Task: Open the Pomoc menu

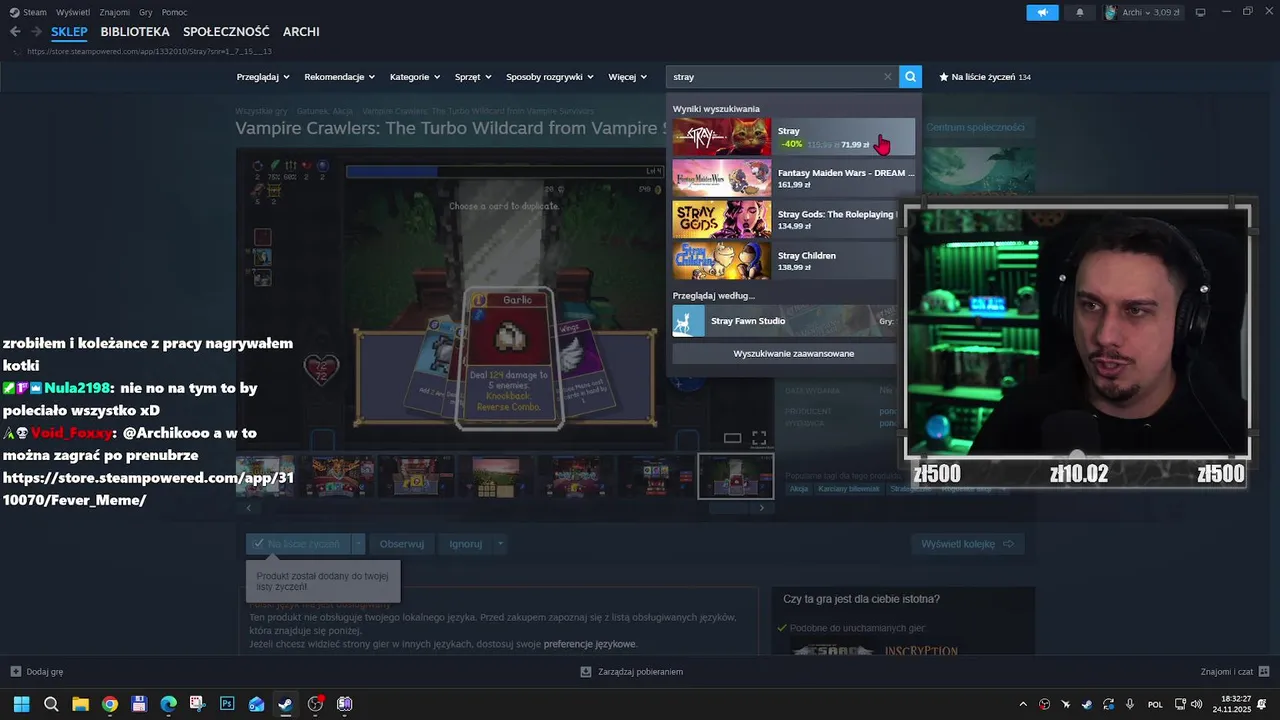Action: [174, 12]
